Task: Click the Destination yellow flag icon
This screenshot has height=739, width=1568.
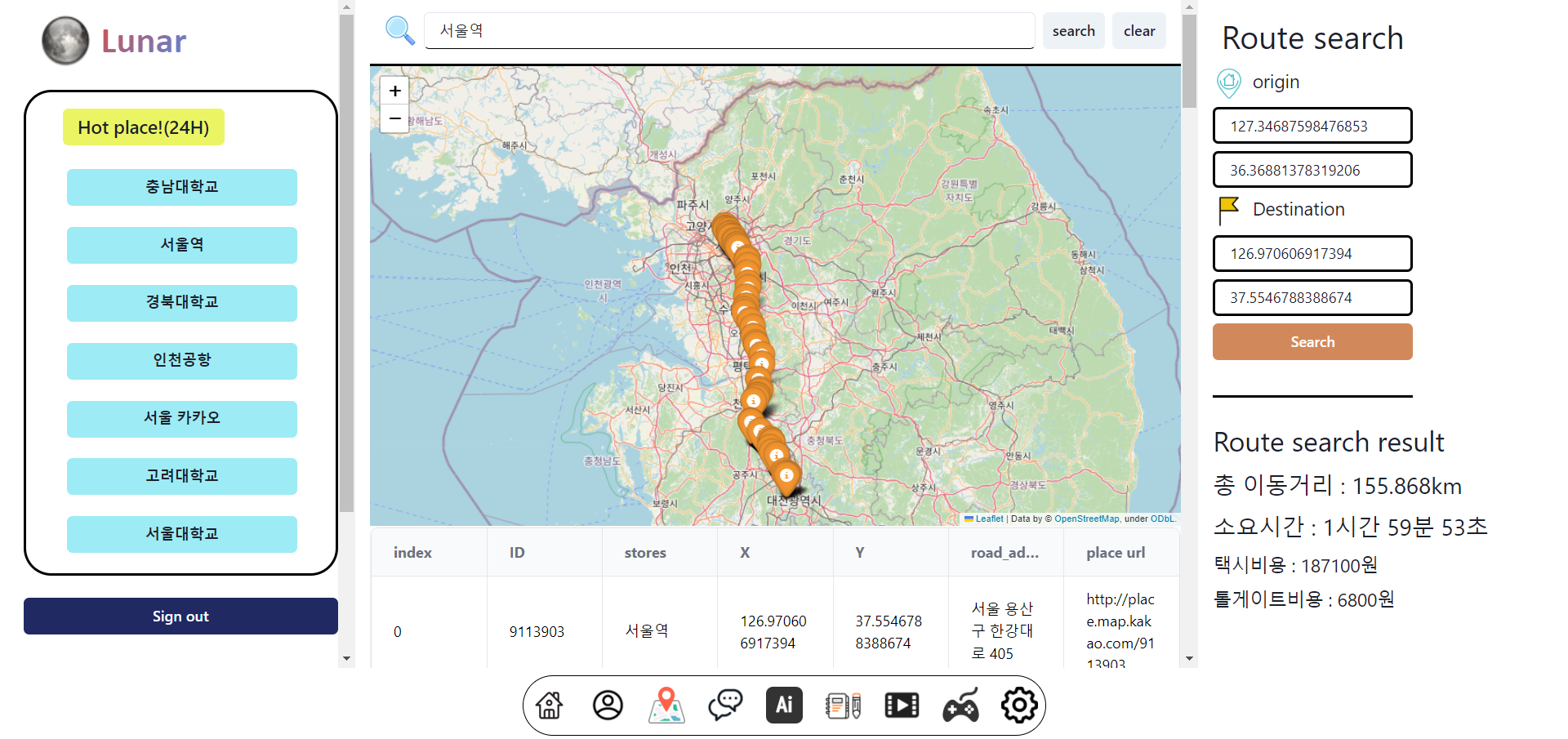Action: coord(1228,210)
